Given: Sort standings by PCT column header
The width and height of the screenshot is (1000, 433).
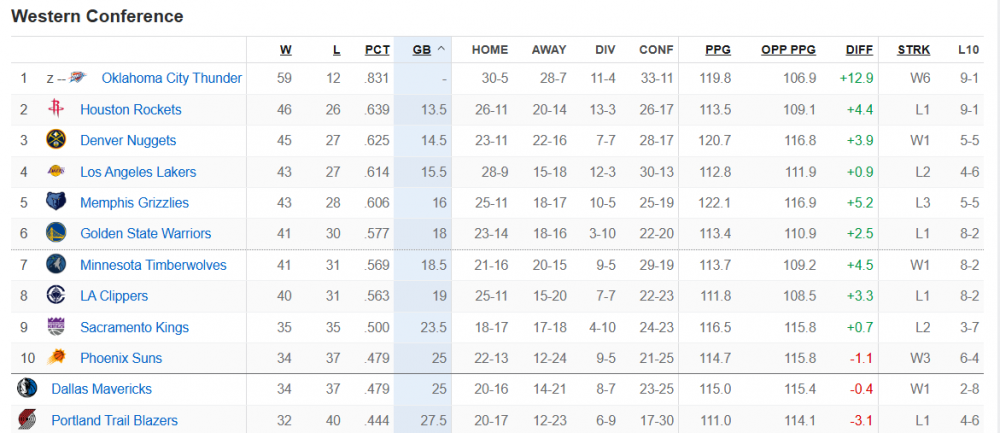Looking at the screenshot, I should click(377, 49).
